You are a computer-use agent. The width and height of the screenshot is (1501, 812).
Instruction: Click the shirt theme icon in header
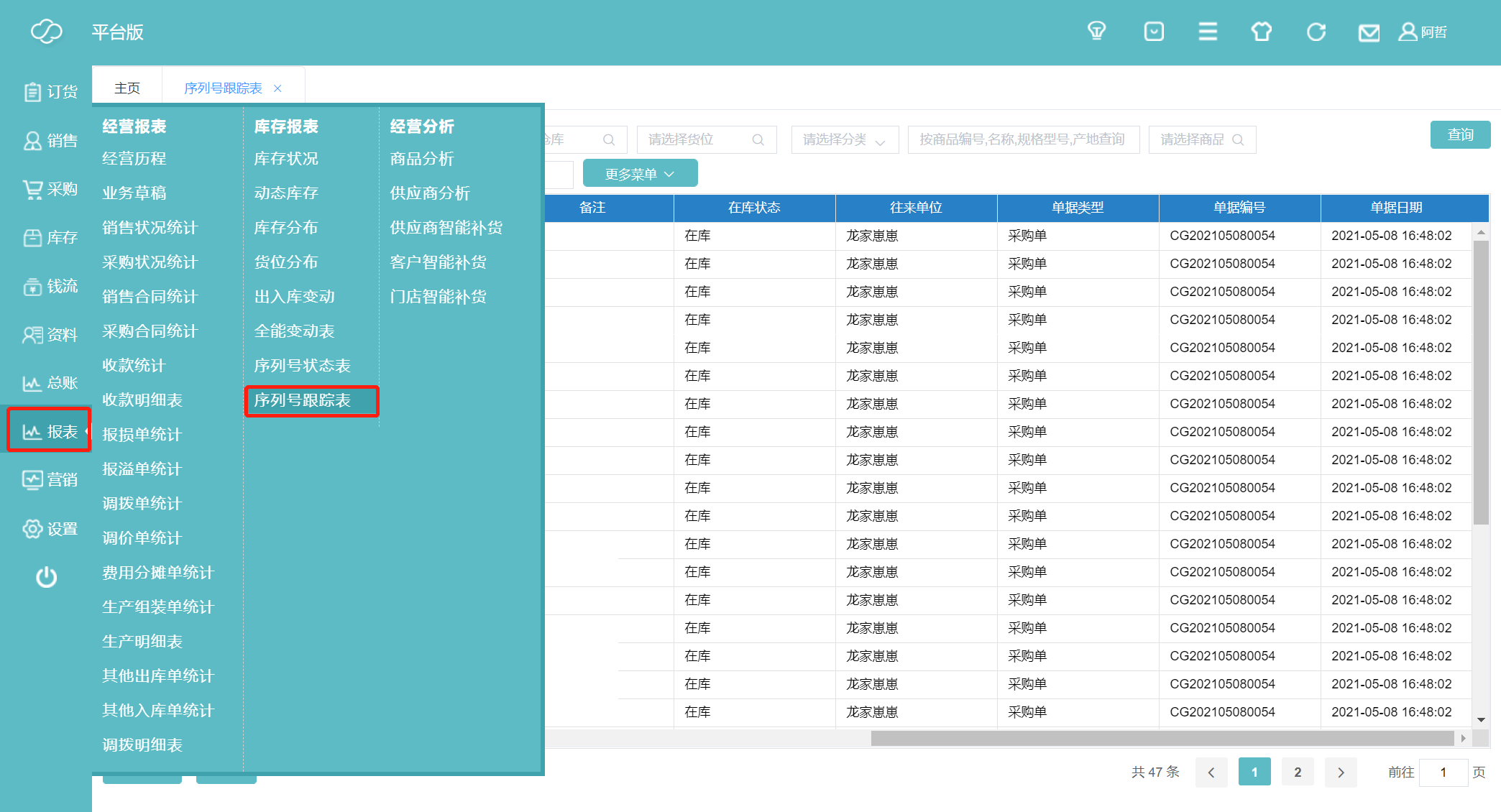tap(1262, 32)
